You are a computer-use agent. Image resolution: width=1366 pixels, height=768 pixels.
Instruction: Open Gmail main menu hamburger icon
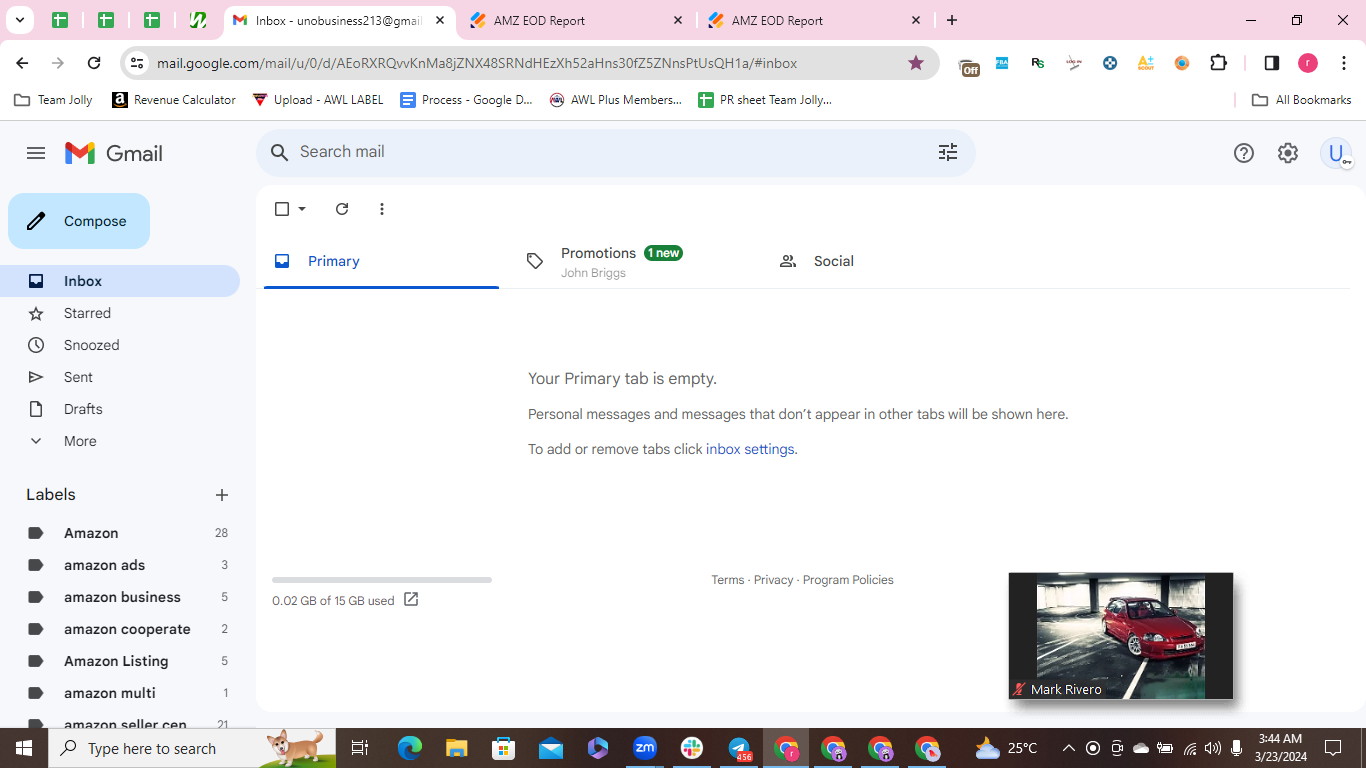36,153
